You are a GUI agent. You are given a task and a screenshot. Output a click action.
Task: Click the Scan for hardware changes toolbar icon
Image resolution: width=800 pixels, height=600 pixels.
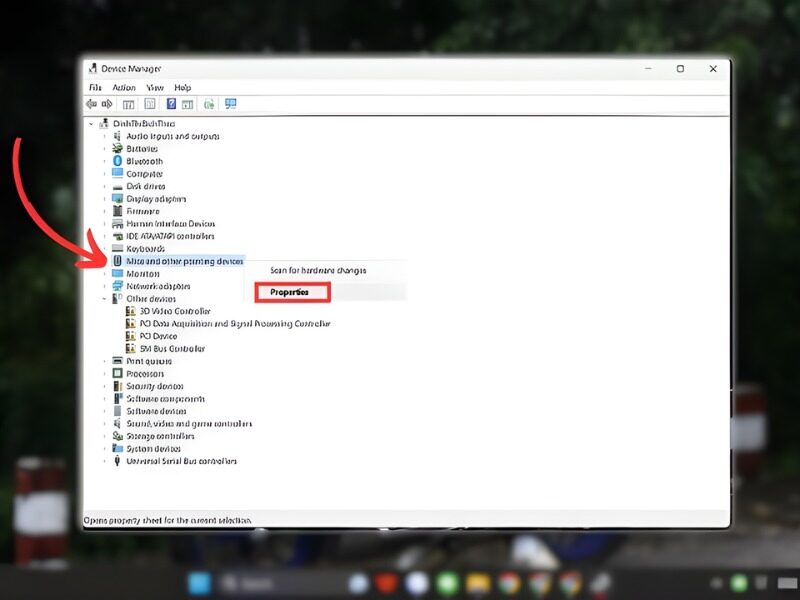click(x=230, y=104)
